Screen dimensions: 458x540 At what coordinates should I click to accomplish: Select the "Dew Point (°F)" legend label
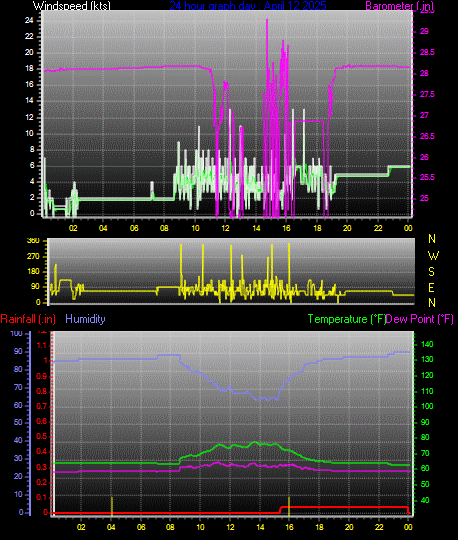[x=419, y=319]
